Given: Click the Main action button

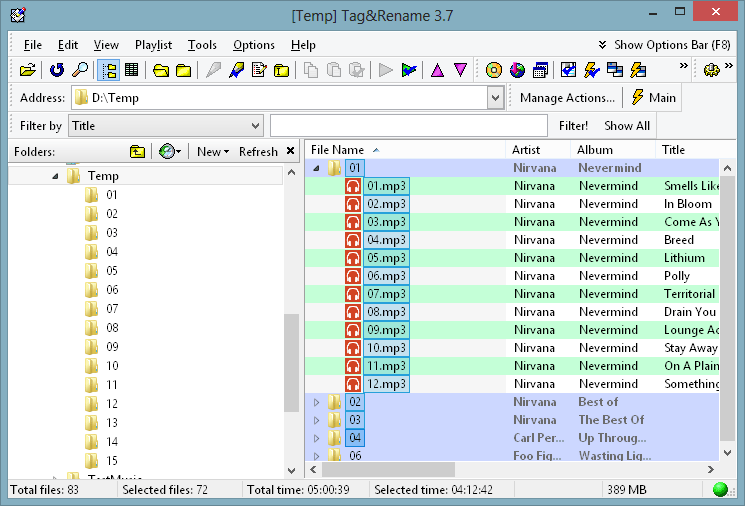Looking at the screenshot, I should tap(653, 98).
